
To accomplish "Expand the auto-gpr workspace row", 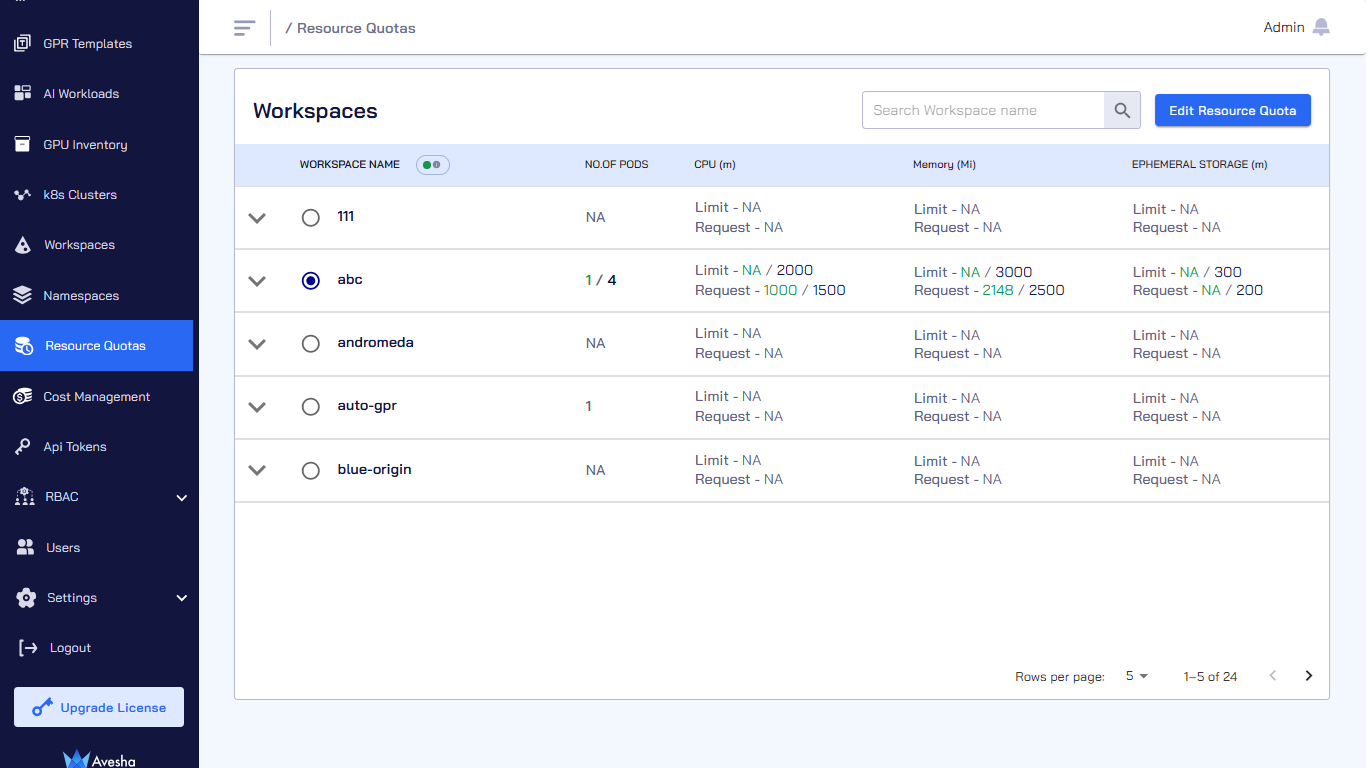I will click(x=257, y=407).
